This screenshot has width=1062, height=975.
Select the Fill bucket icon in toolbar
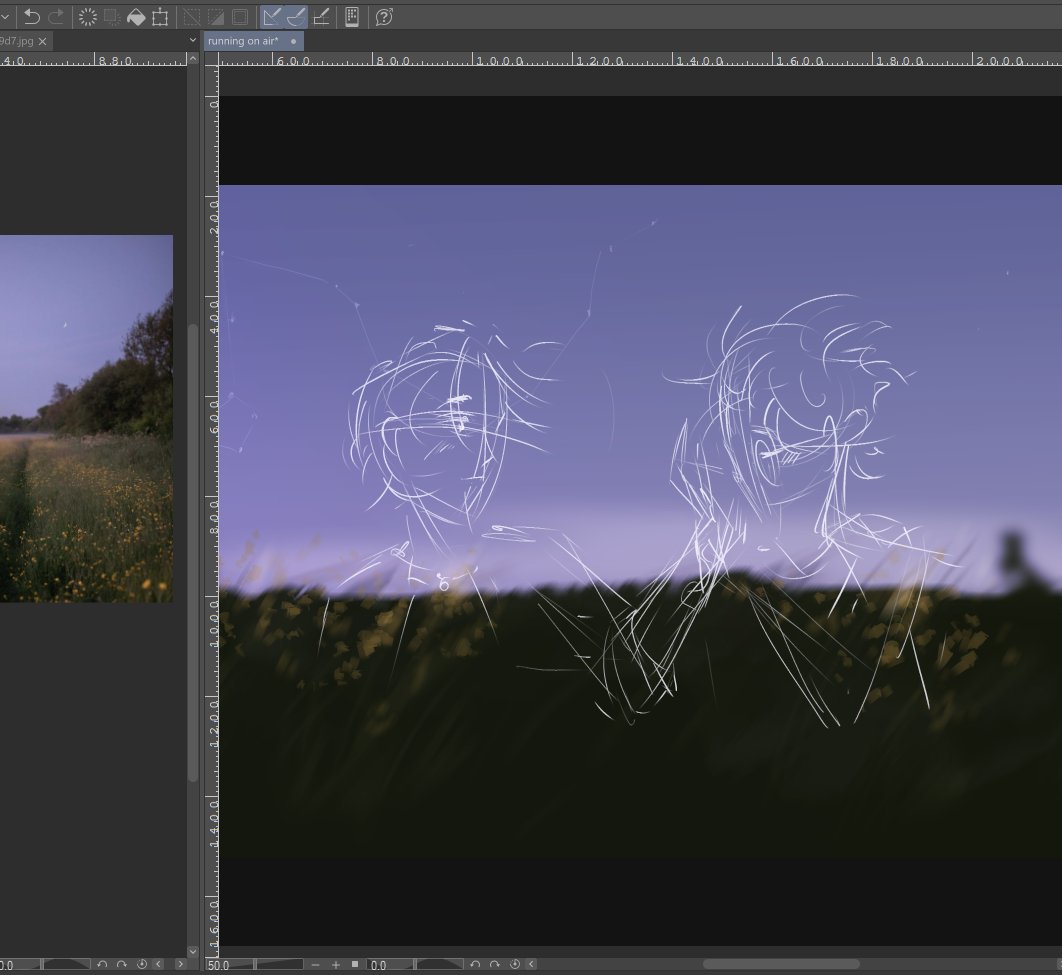click(x=136, y=17)
